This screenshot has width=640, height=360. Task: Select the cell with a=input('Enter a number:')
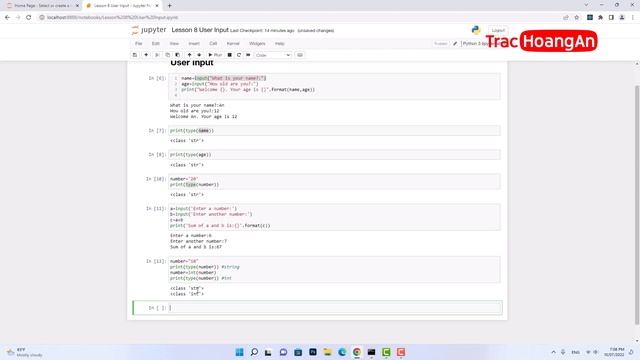click(x=334, y=217)
